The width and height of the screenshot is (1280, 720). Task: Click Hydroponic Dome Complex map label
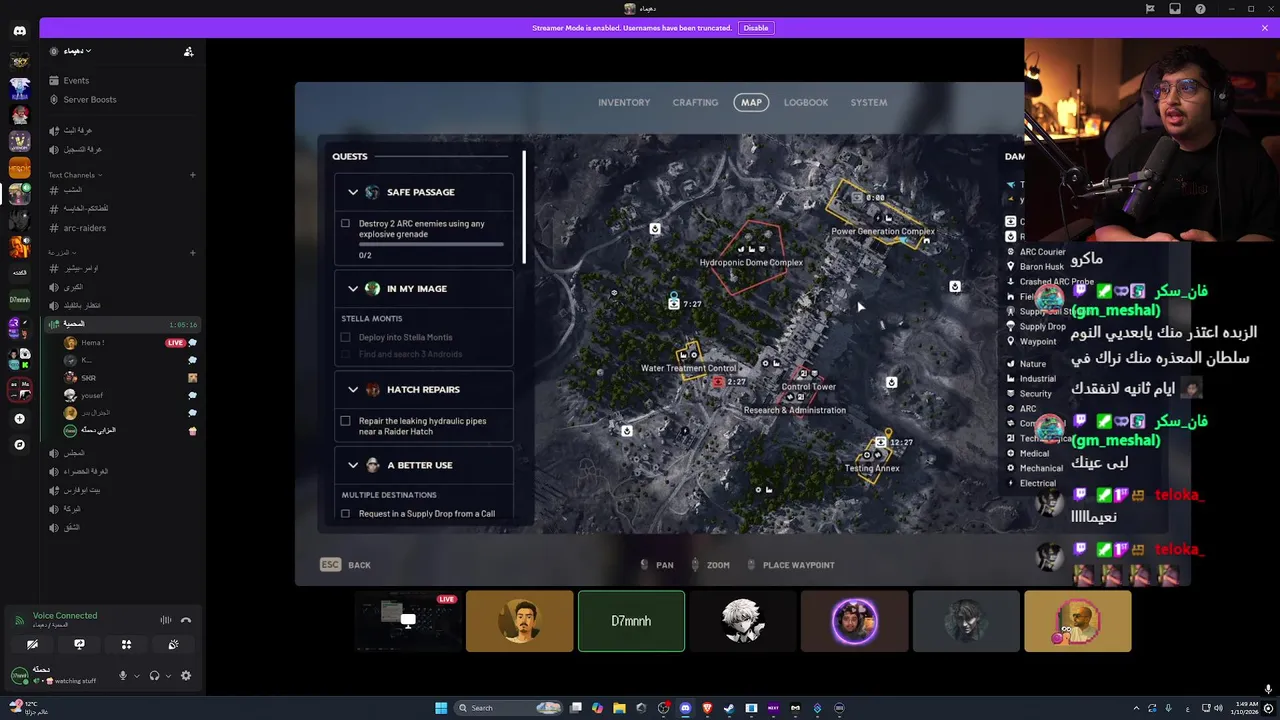(x=751, y=263)
